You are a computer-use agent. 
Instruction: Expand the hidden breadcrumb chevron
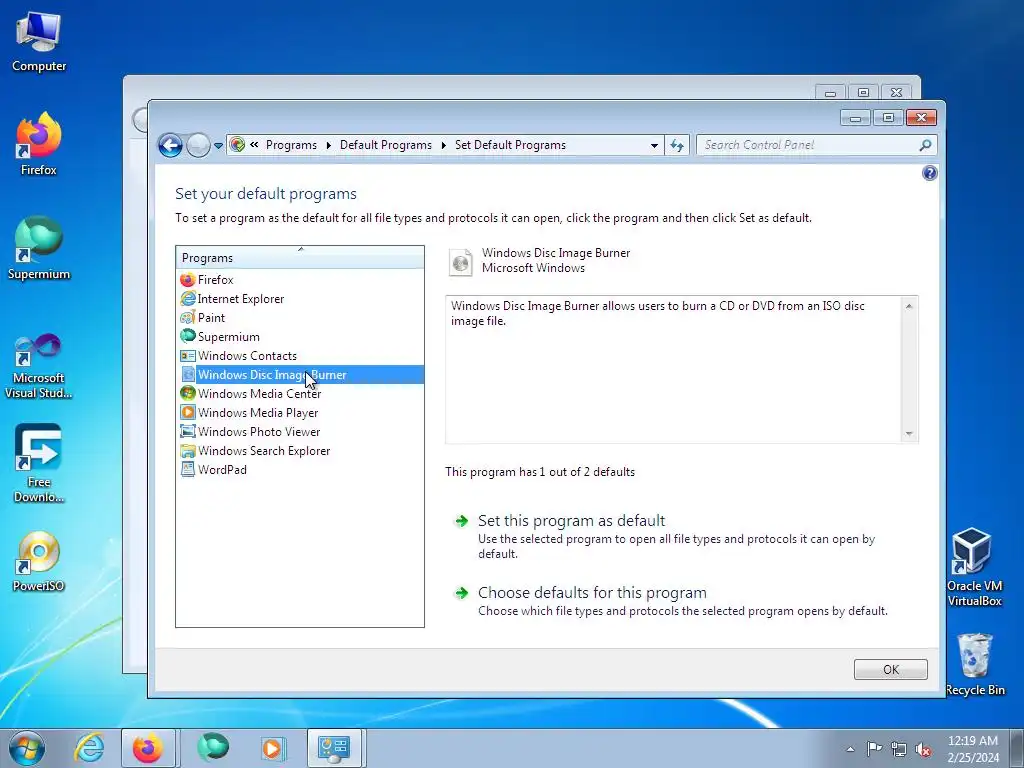[254, 145]
